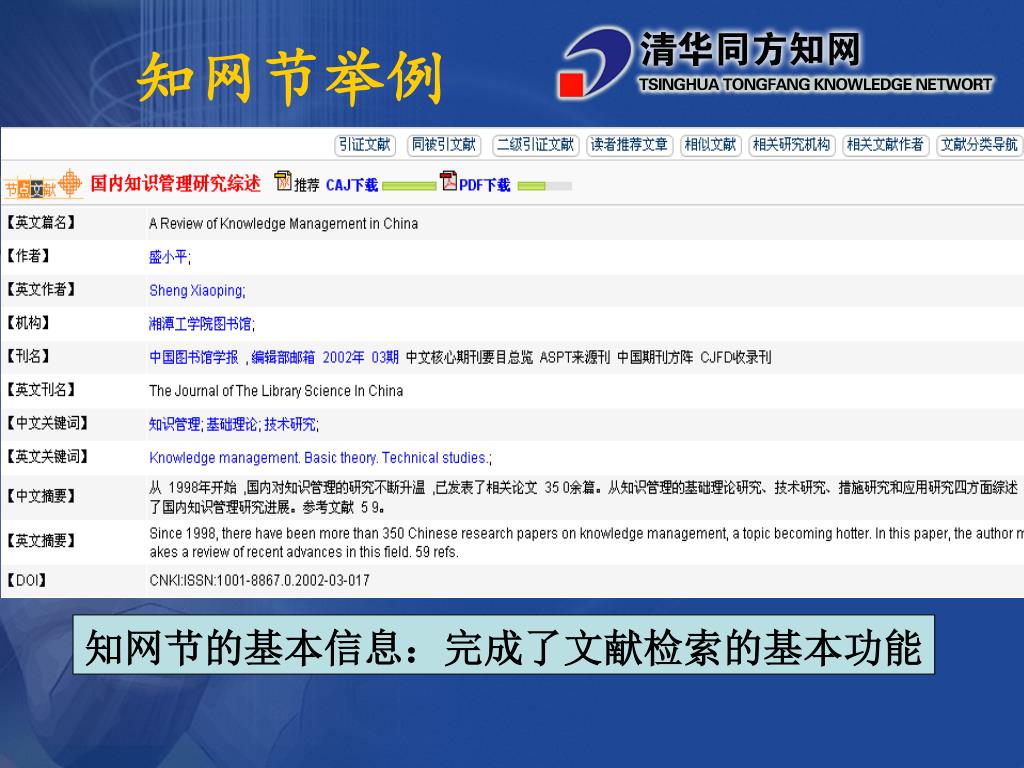Click the CJFD收录刊 text
Viewport: 1024px width, 768px height.
click(x=735, y=357)
